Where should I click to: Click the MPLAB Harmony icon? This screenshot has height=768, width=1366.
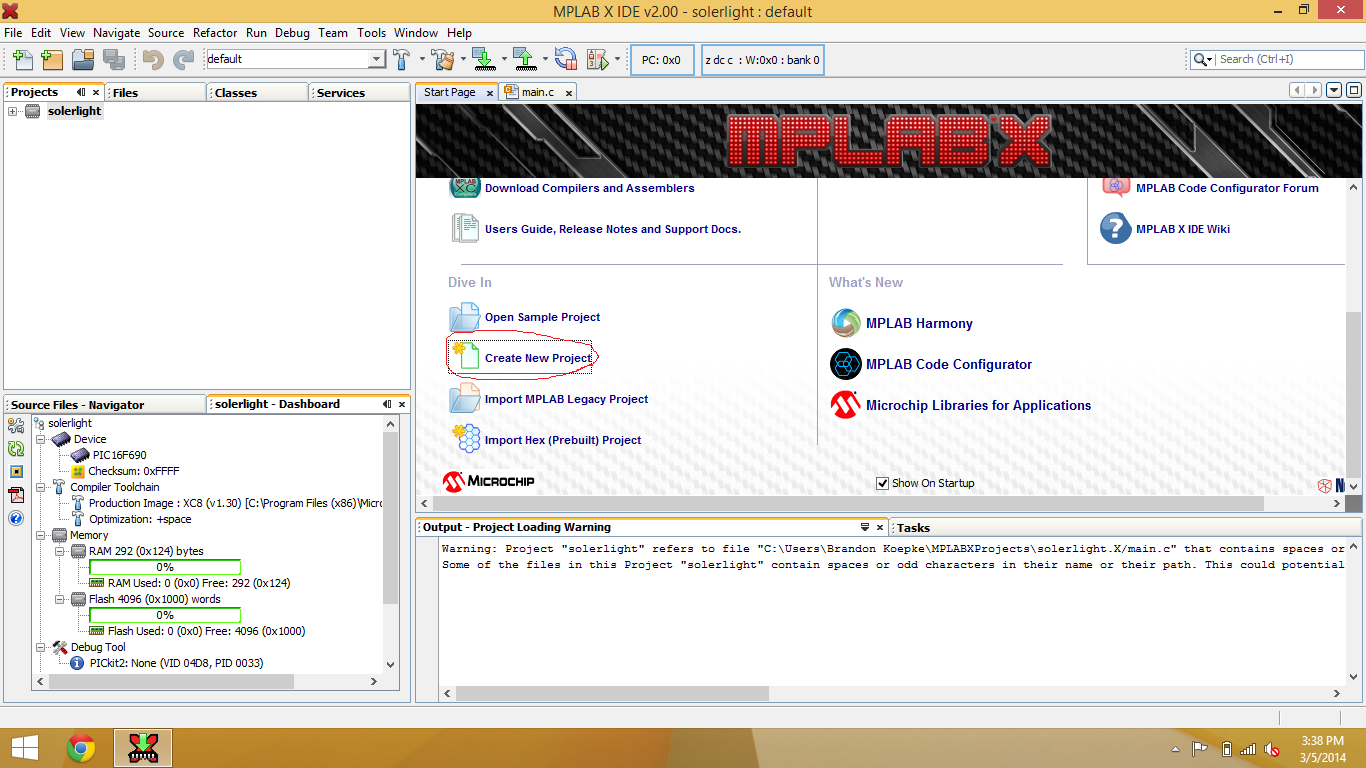[x=845, y=323]
